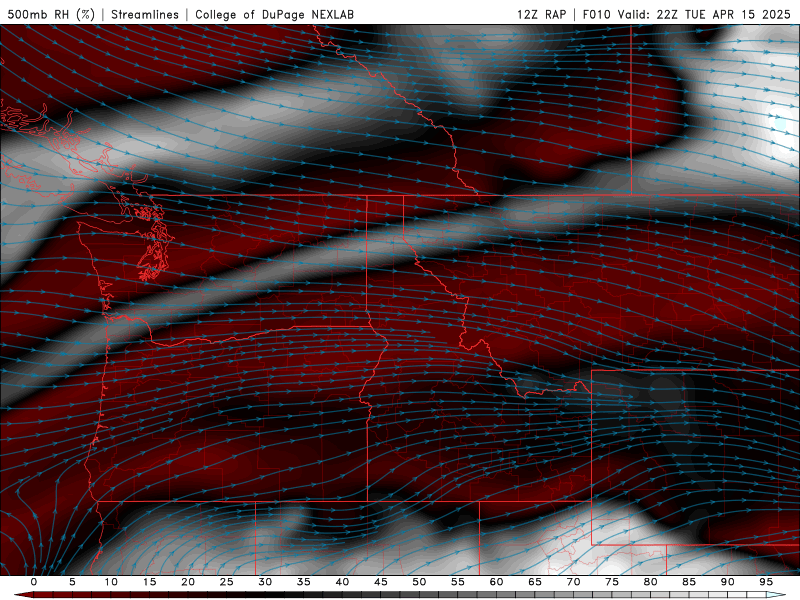Viewport: 800px width, 600px height.
Task: Click the colorbar label '15'
Action: (149, 582)
